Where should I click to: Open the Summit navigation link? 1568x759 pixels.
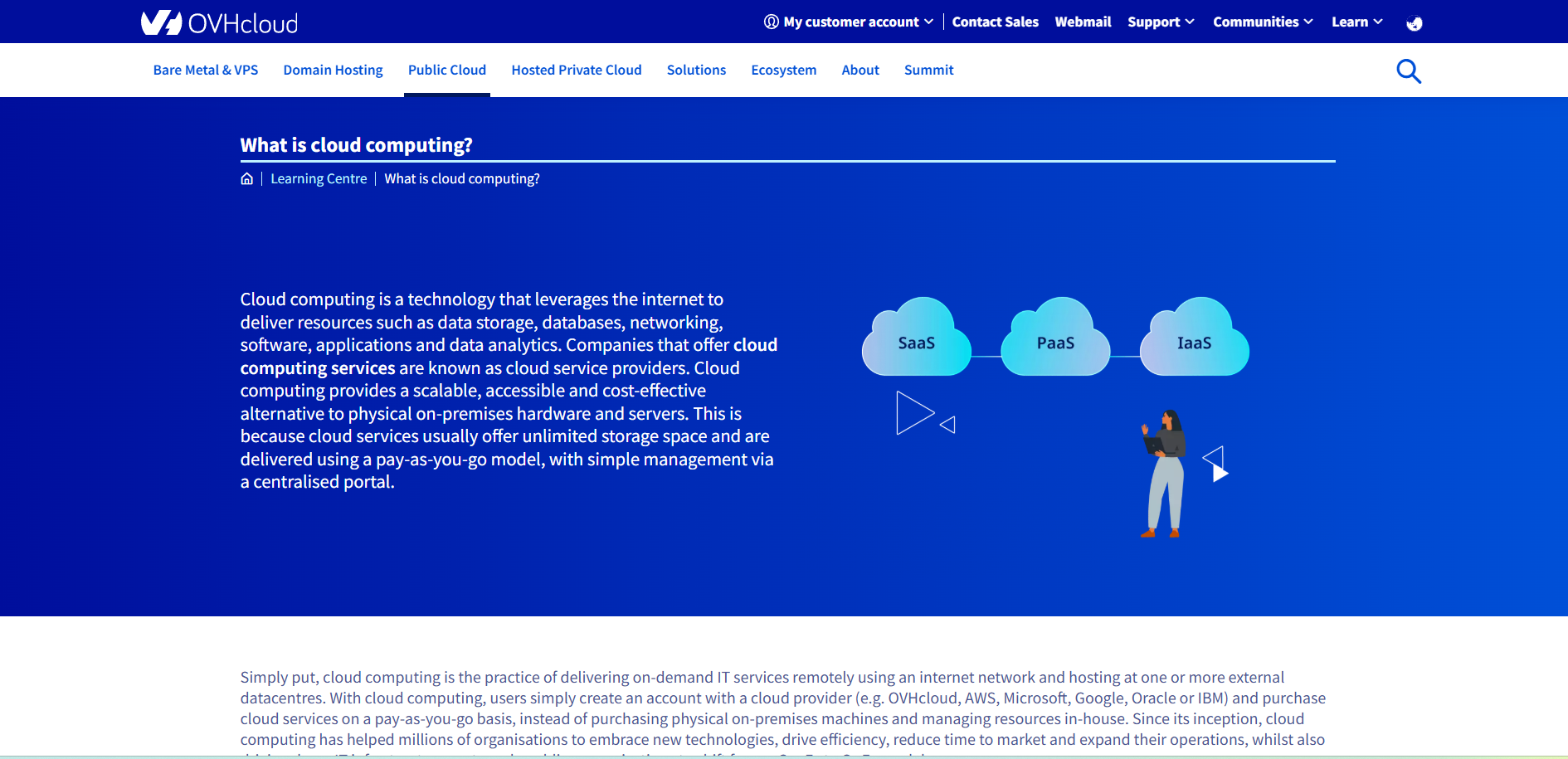(x=928, y=71)
